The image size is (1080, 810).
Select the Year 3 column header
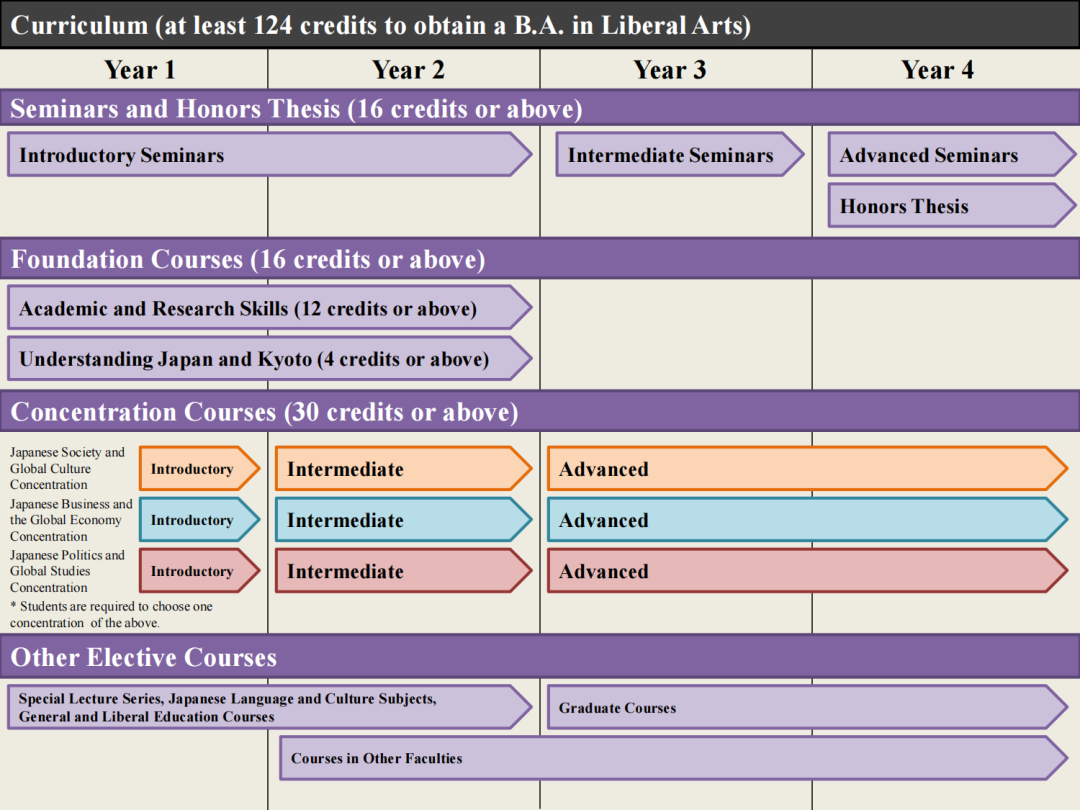[670, 70]
